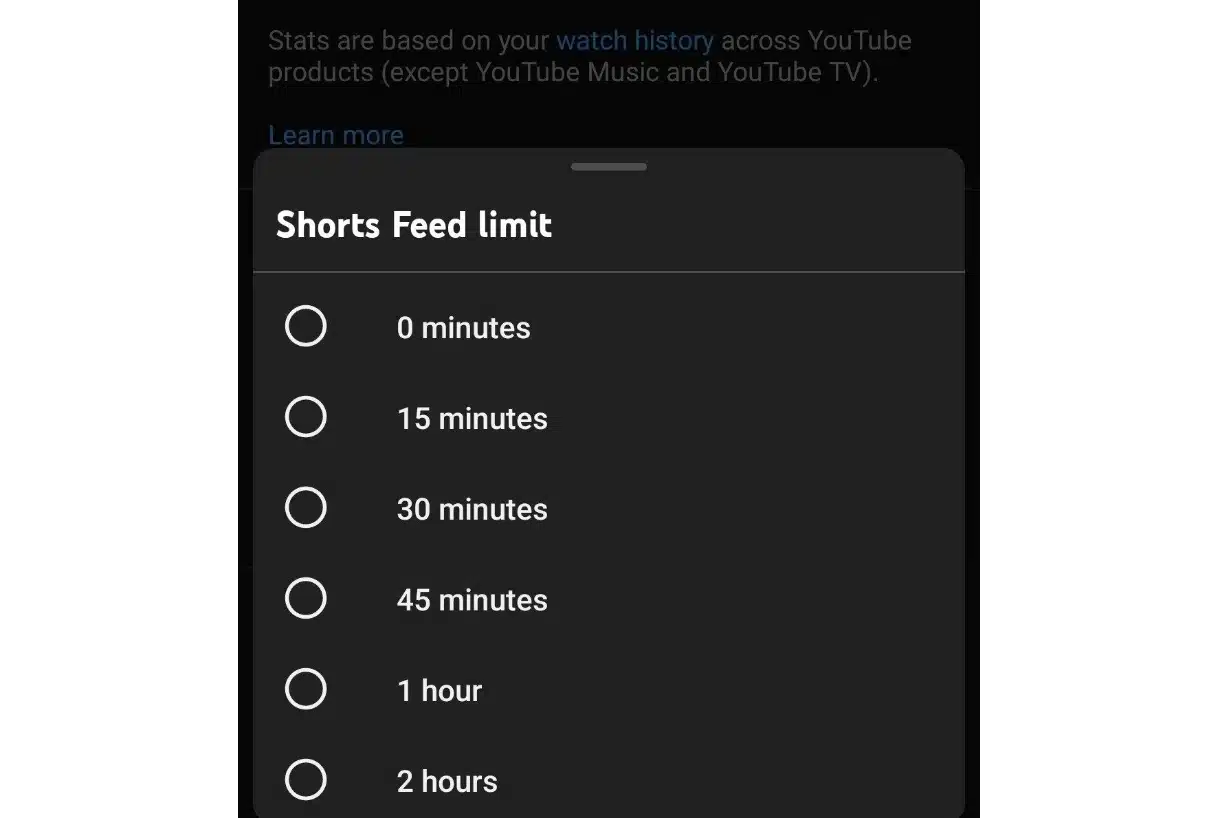This screenshot has height=818, width=1218.
Task: Select the 2 hours radio button
Action: point(306,780)
